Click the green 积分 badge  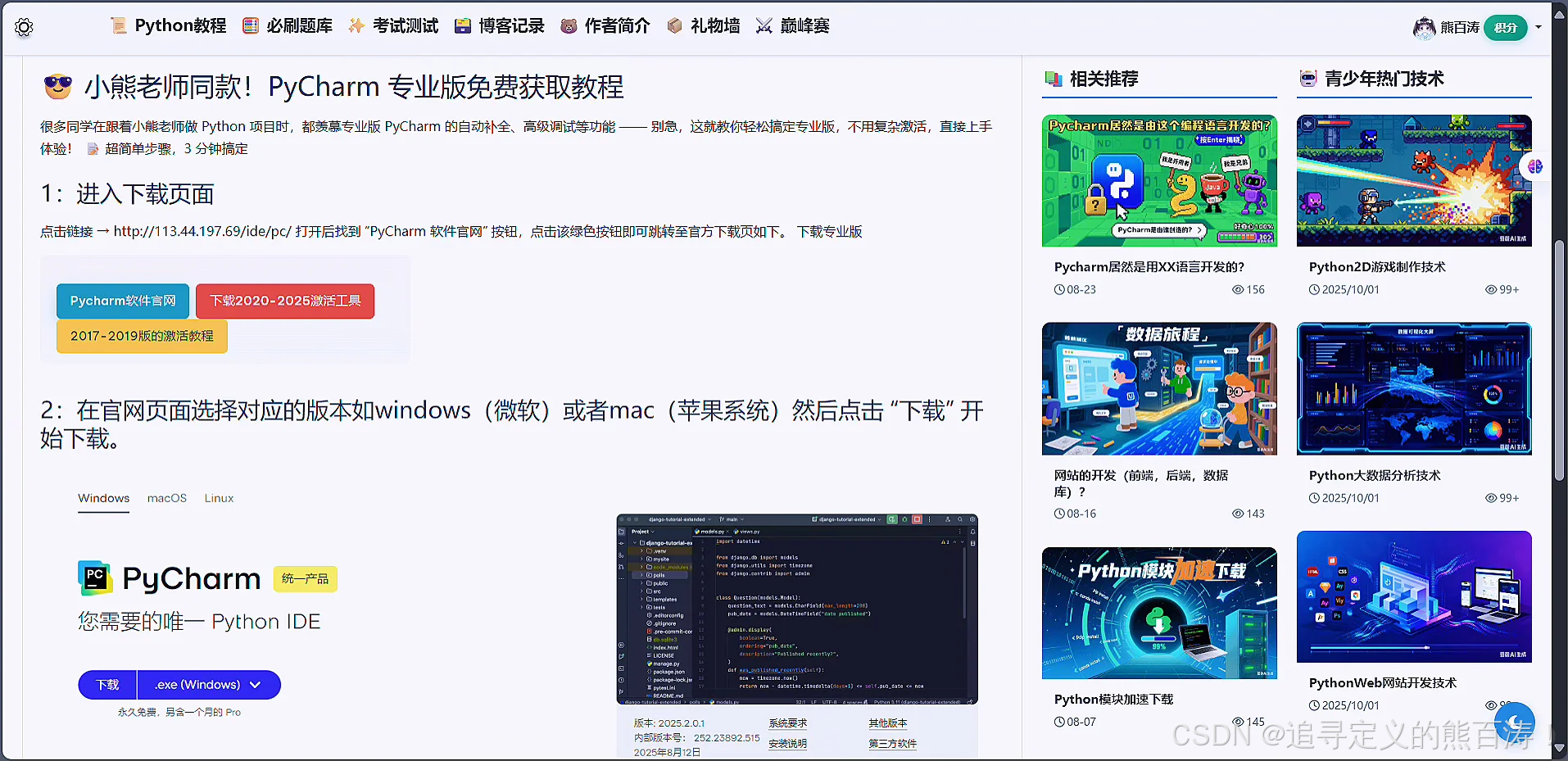(x=1506, y=27)
